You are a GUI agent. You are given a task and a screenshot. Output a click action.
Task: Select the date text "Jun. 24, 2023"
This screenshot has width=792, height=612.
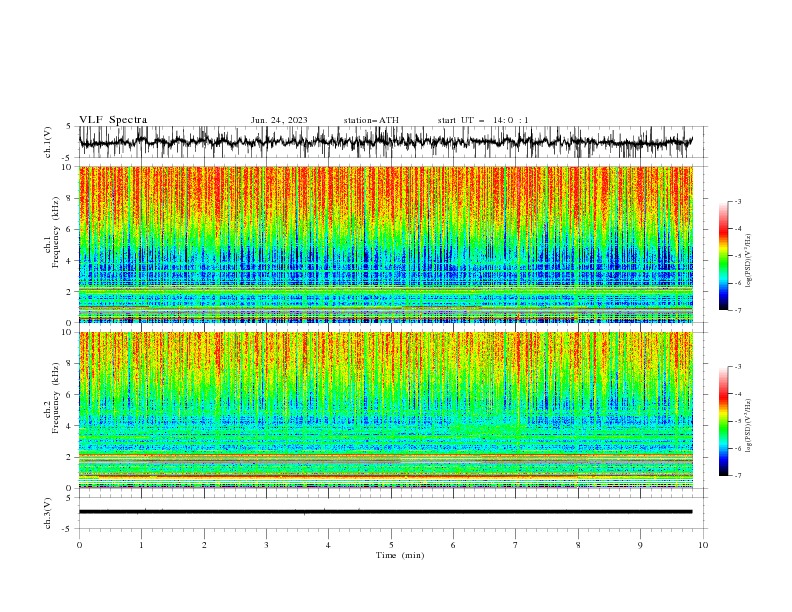tap(279, 120)
